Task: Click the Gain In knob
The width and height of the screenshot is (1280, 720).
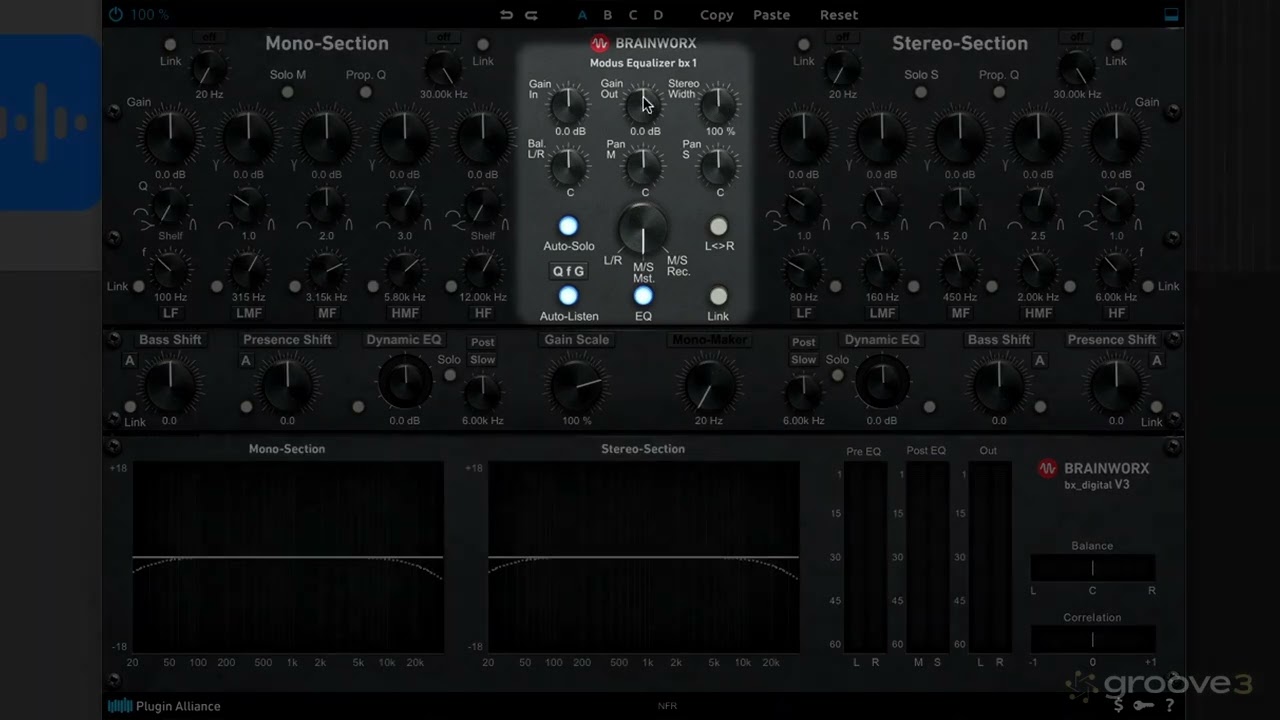Action: [x=570, y=104]
